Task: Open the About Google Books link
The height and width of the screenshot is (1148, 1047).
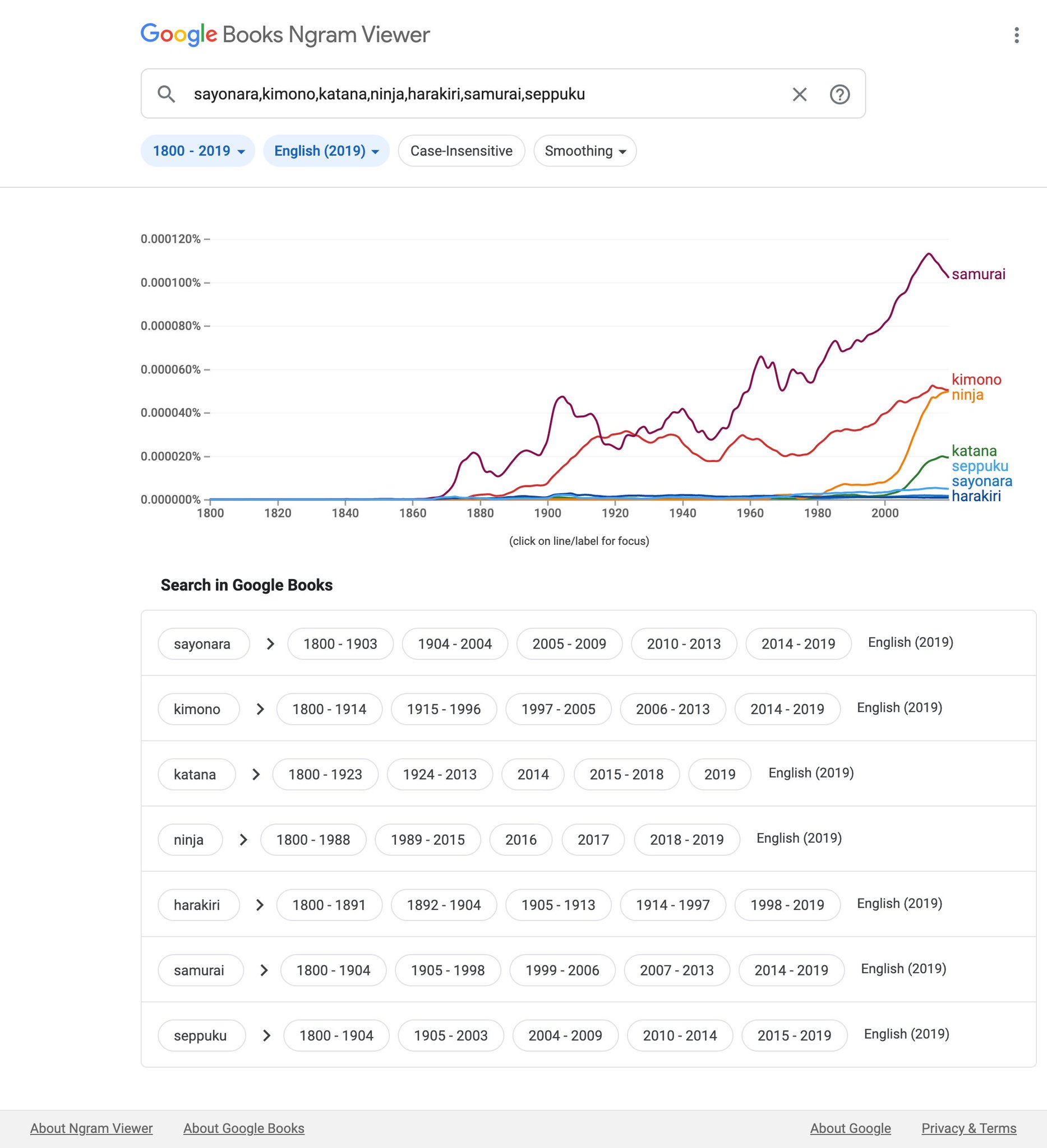Action: click(x=244, y=1128)
